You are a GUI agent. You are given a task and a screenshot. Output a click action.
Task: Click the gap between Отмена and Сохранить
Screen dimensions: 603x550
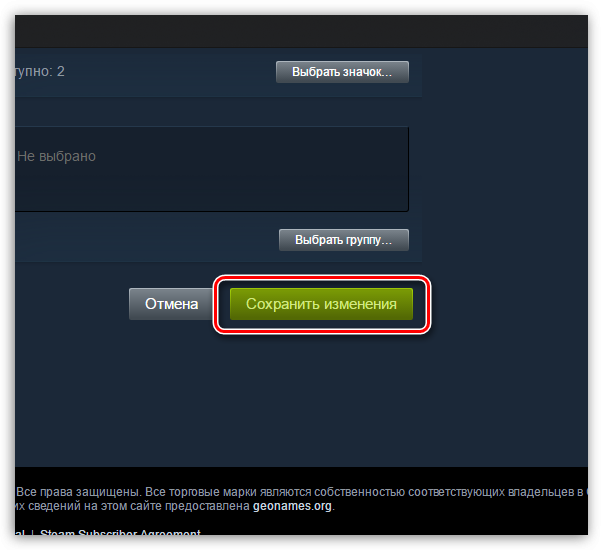(x=221, y=304)
